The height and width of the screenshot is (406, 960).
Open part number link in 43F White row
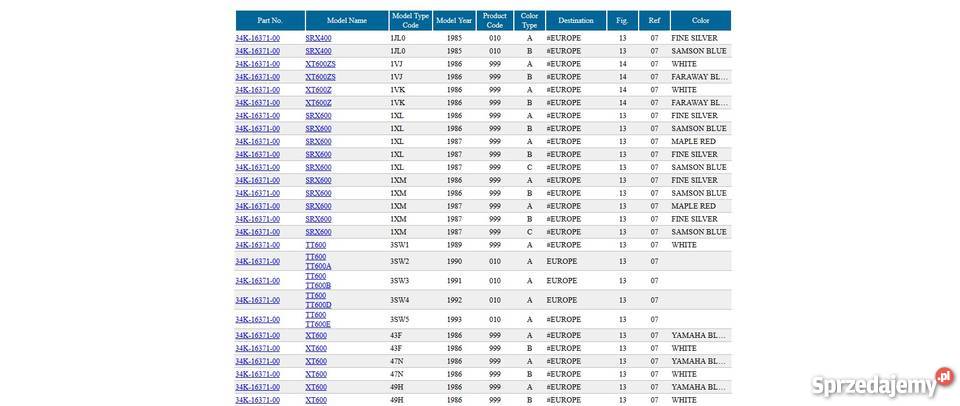tap(258, 348)
